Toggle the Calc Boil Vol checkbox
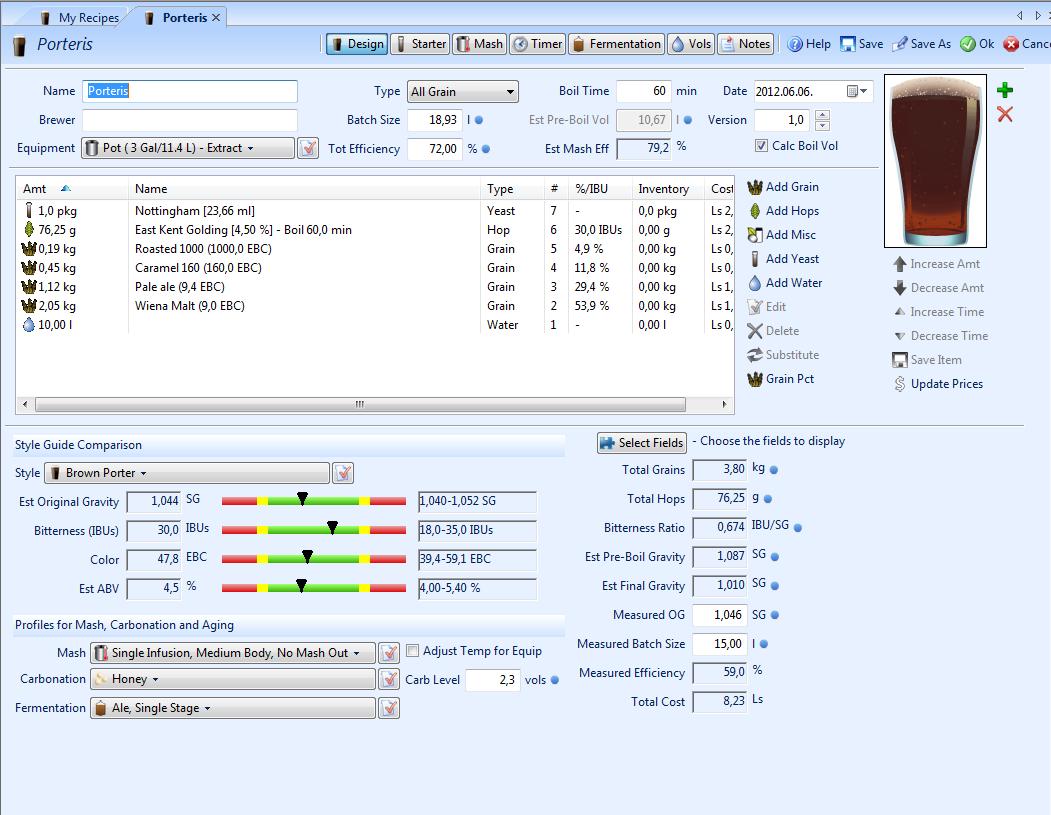Screen dimensions: 1051x815 click(x=762, y=146)
